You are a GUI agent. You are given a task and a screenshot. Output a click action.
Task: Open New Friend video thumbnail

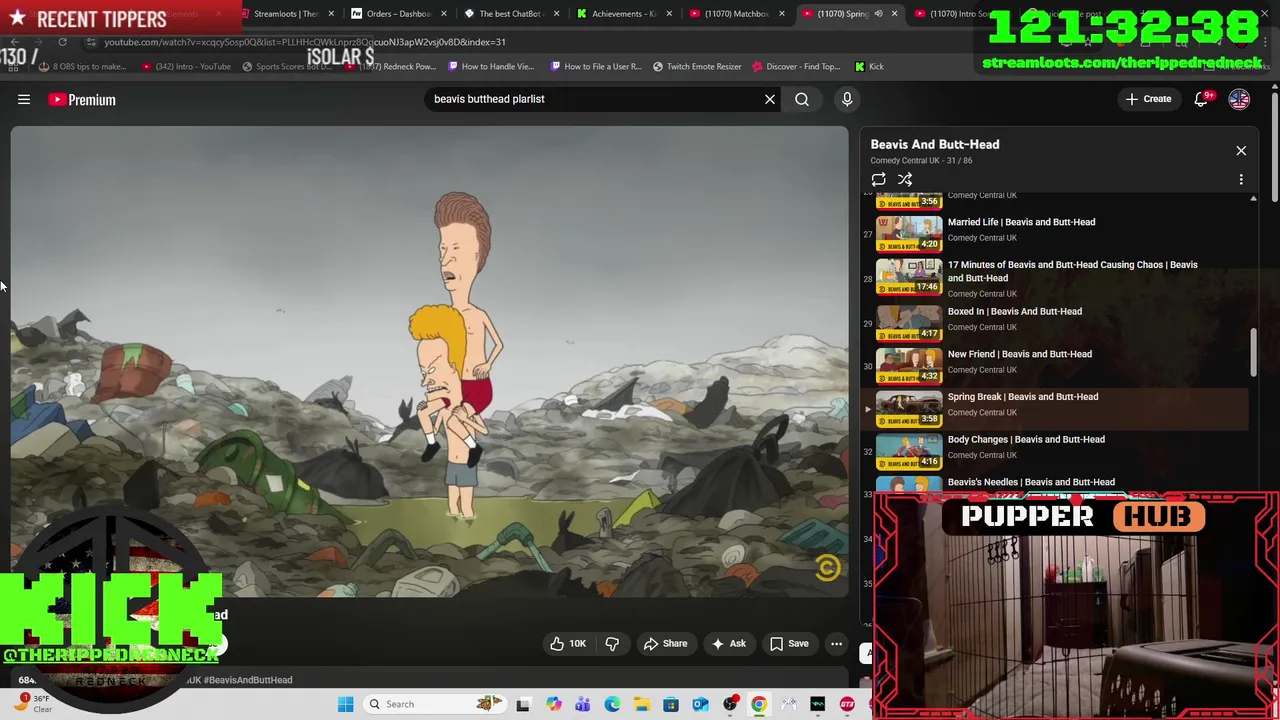pos(909,364)
